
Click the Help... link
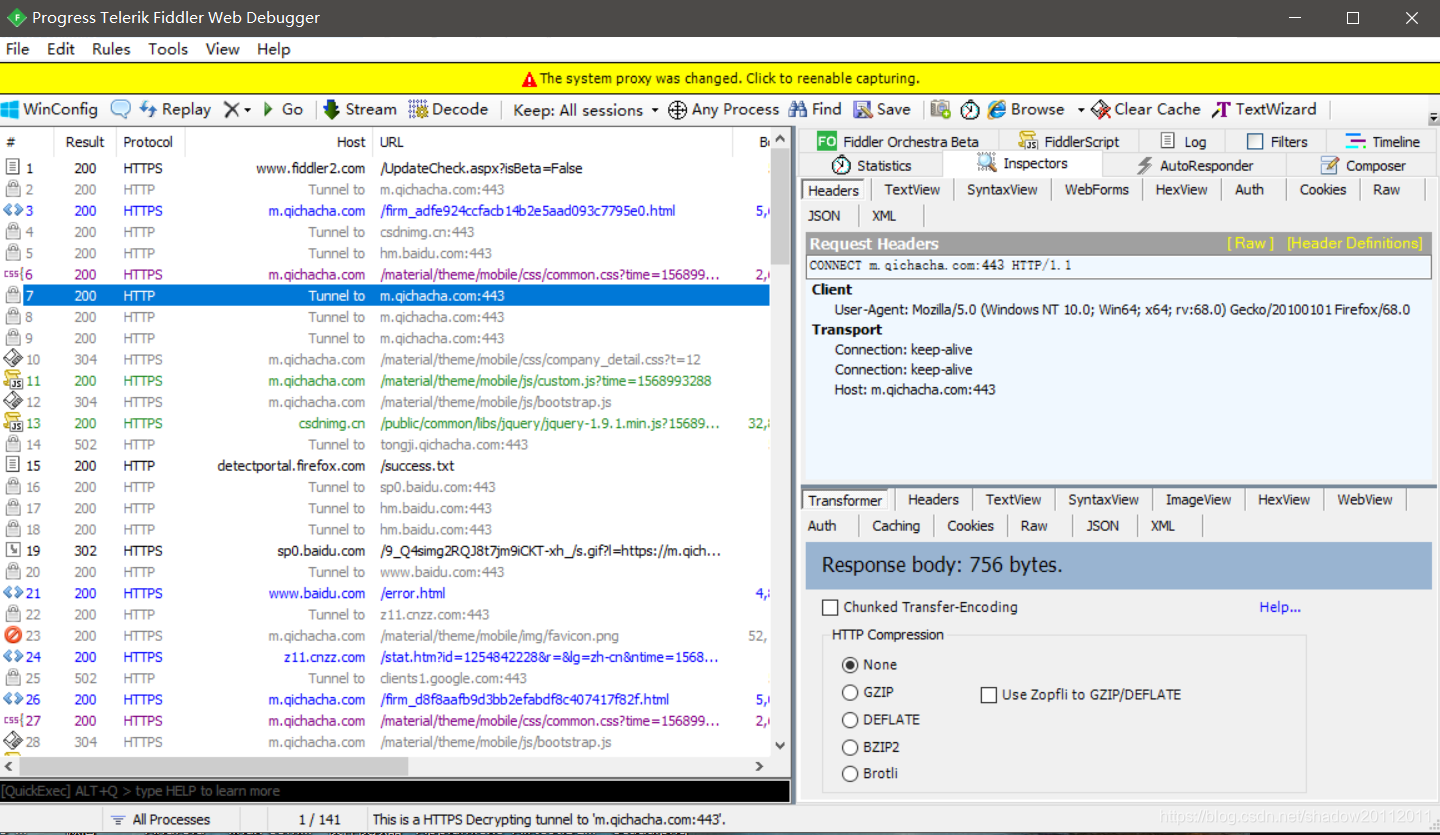point(1280,607)
